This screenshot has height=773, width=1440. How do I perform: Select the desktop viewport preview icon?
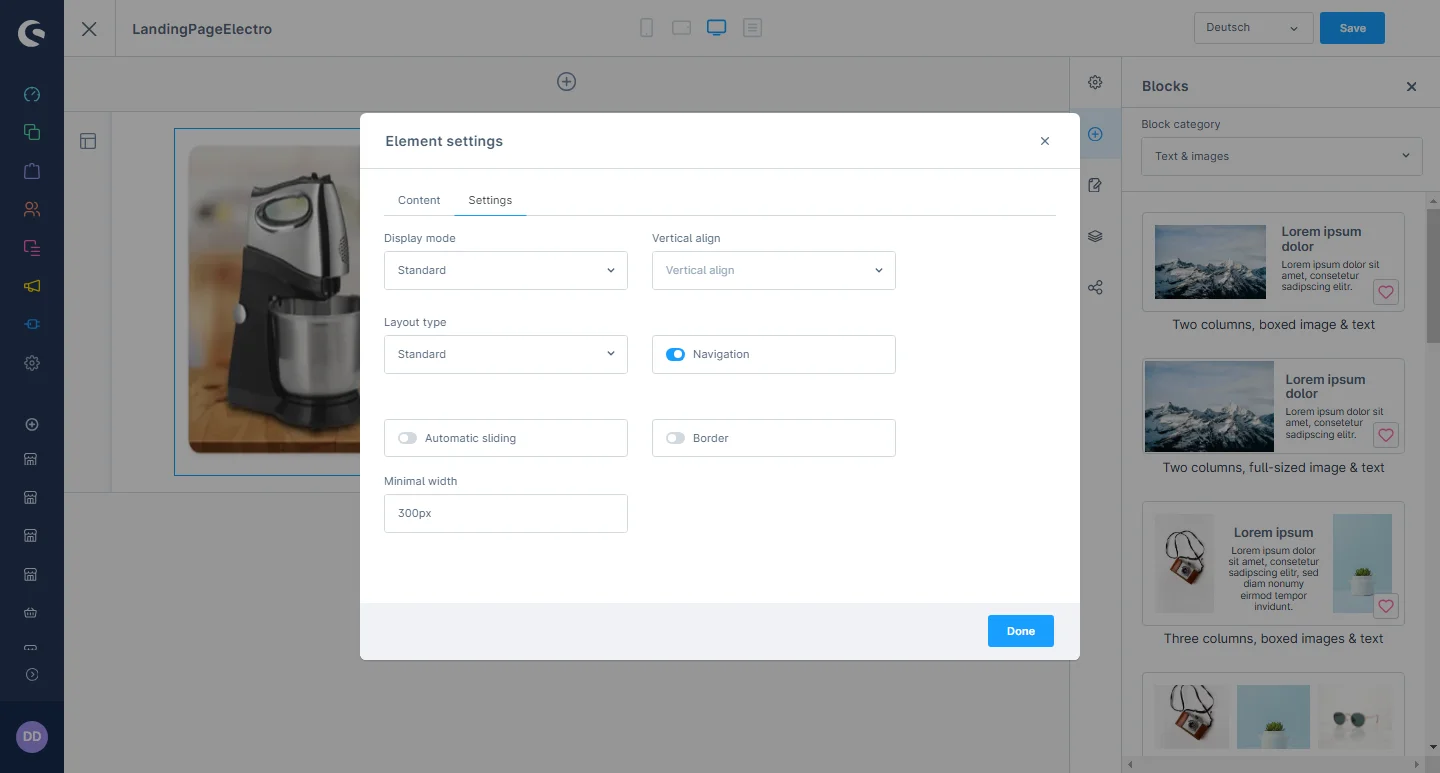pyautogui.click(x=716, y=28)
